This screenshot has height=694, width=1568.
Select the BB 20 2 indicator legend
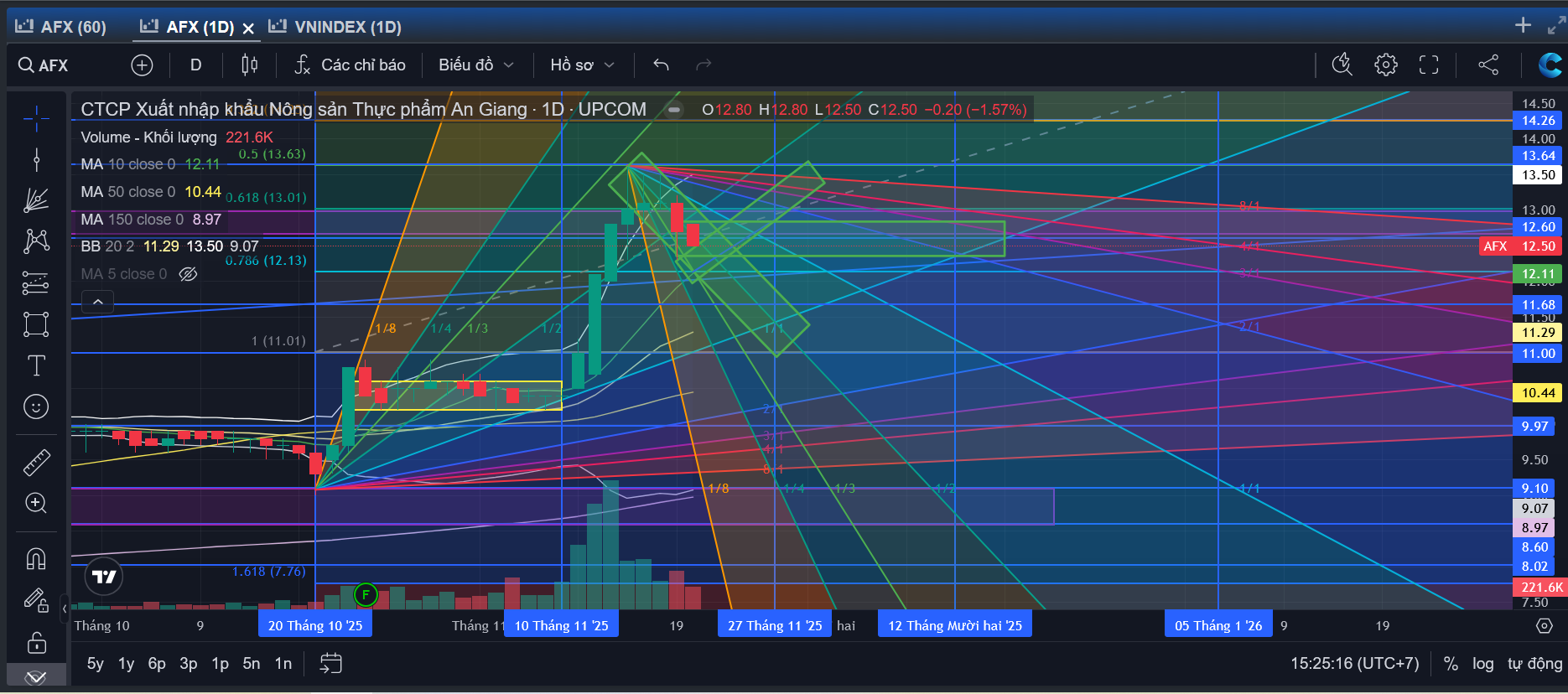(x=169, y=246)
